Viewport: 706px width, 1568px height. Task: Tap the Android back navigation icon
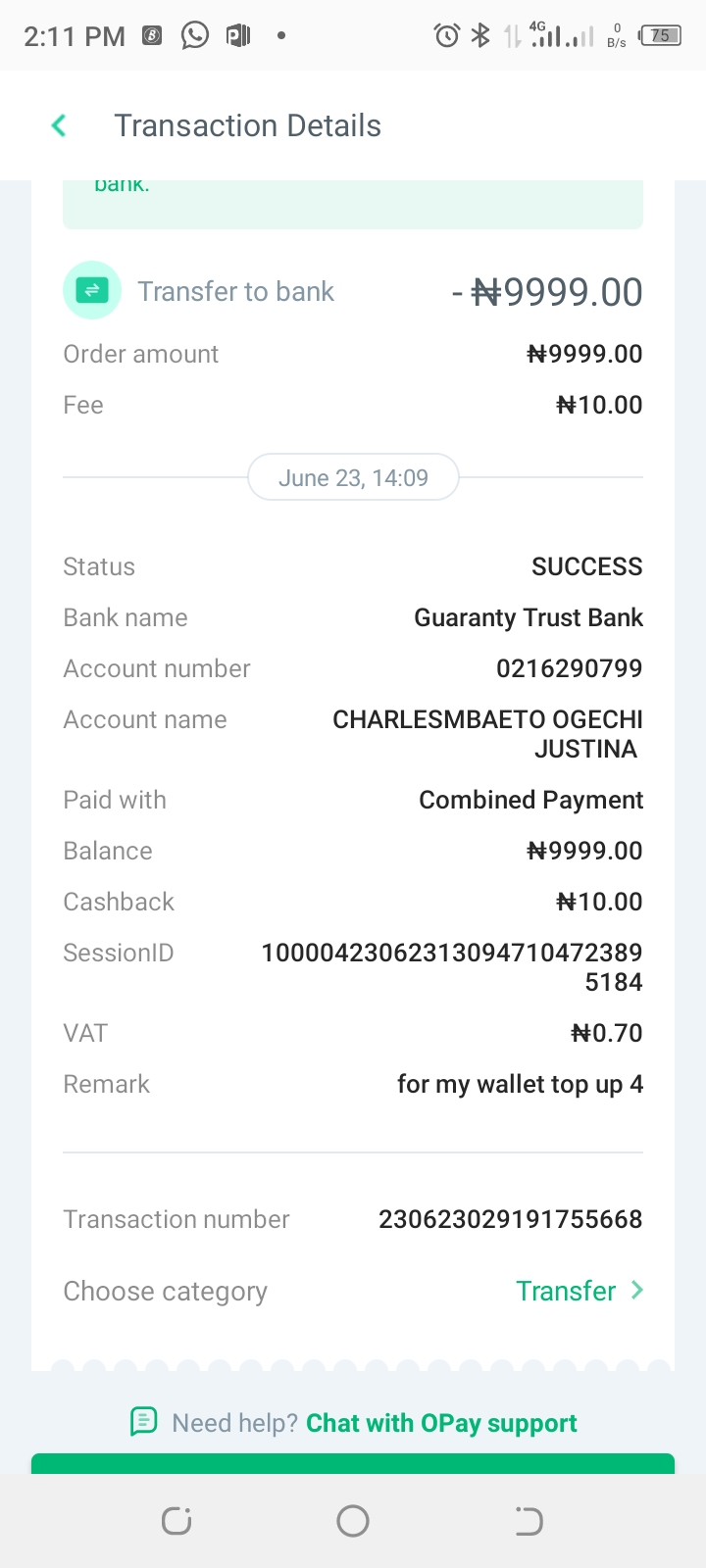click(x=529, y=1521)
